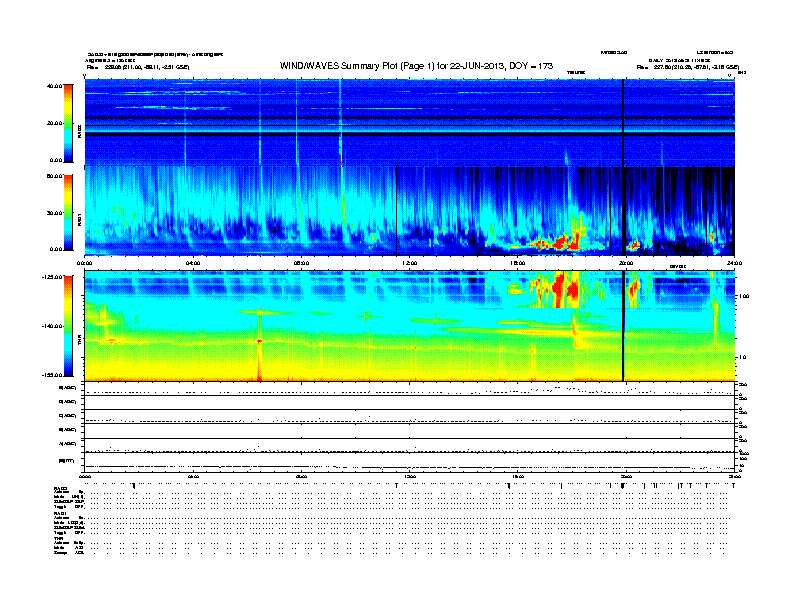This screenshot has height=612, width=792.
Task: Click the TNR heading in the bottom status table
Action: coord(58,539)
